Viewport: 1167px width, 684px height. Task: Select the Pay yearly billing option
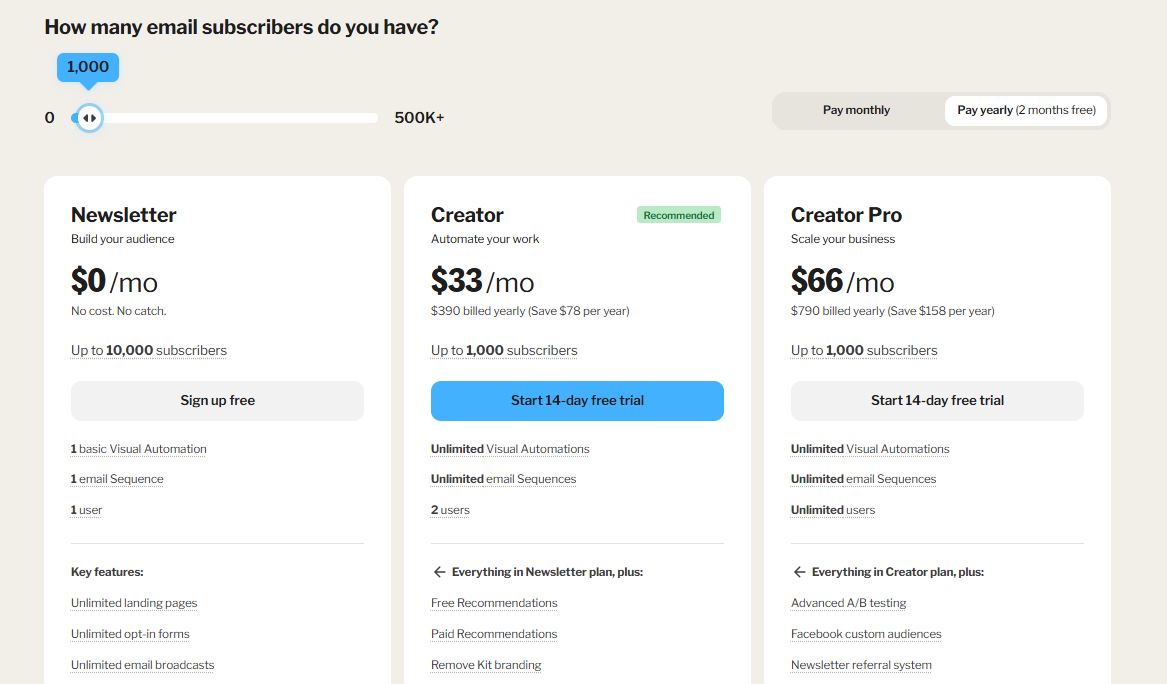(x=1026, y=110)
